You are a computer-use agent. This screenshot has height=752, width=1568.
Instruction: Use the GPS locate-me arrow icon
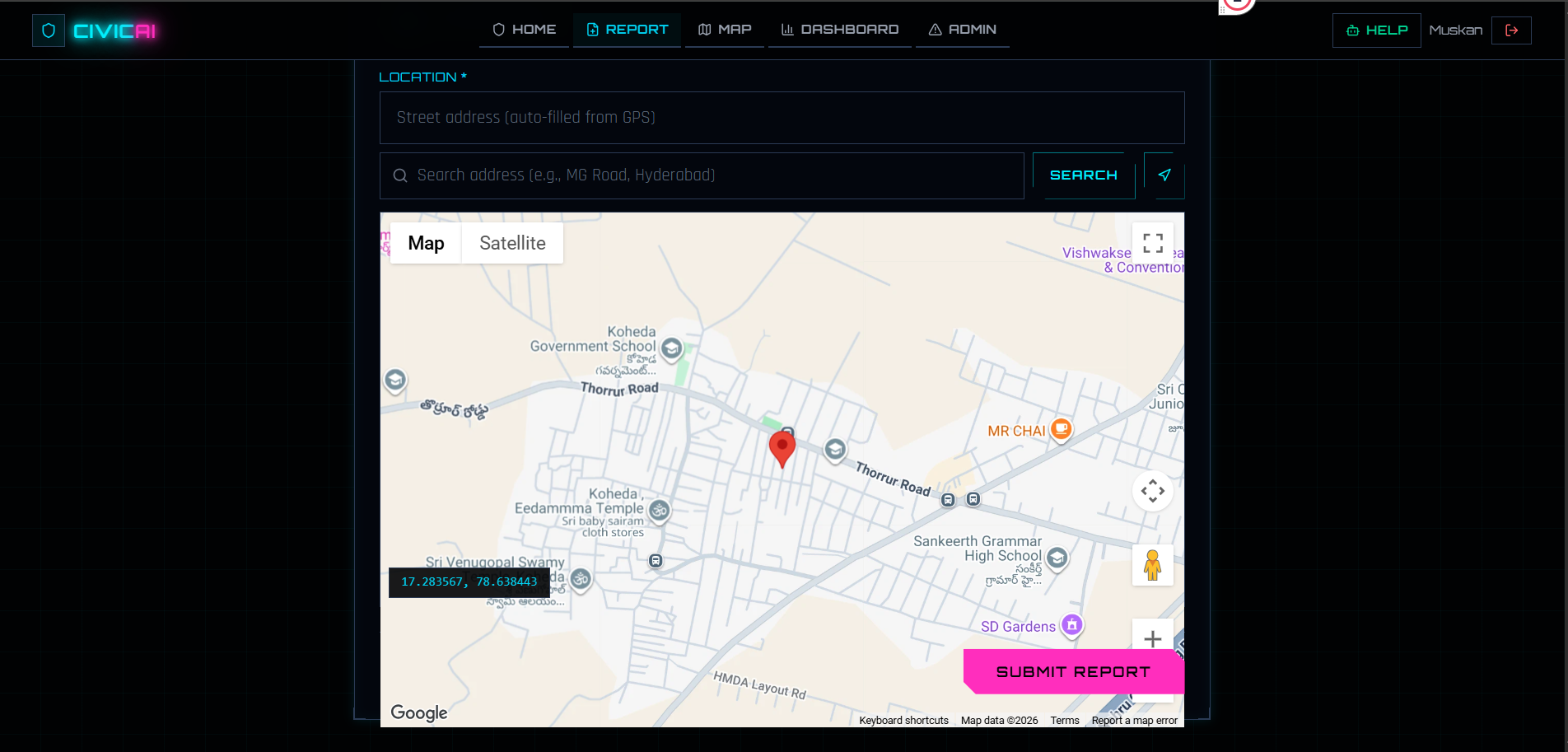(1164, 175)
